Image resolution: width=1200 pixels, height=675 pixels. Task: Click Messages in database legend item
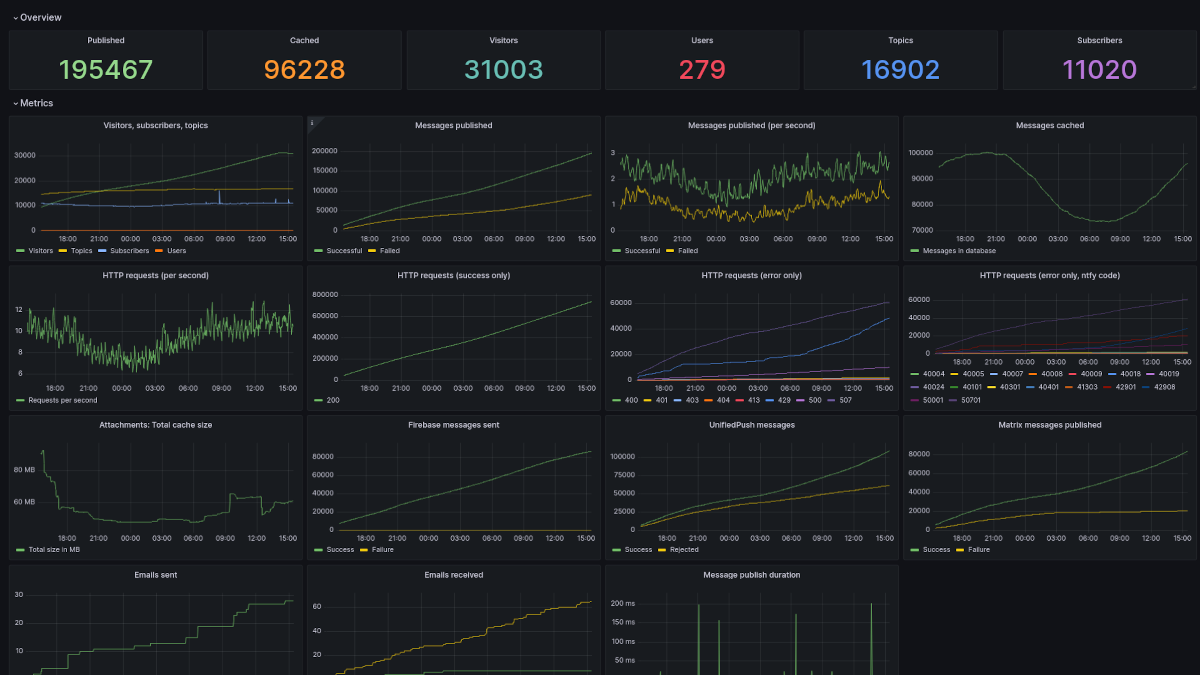pos(957,251)
